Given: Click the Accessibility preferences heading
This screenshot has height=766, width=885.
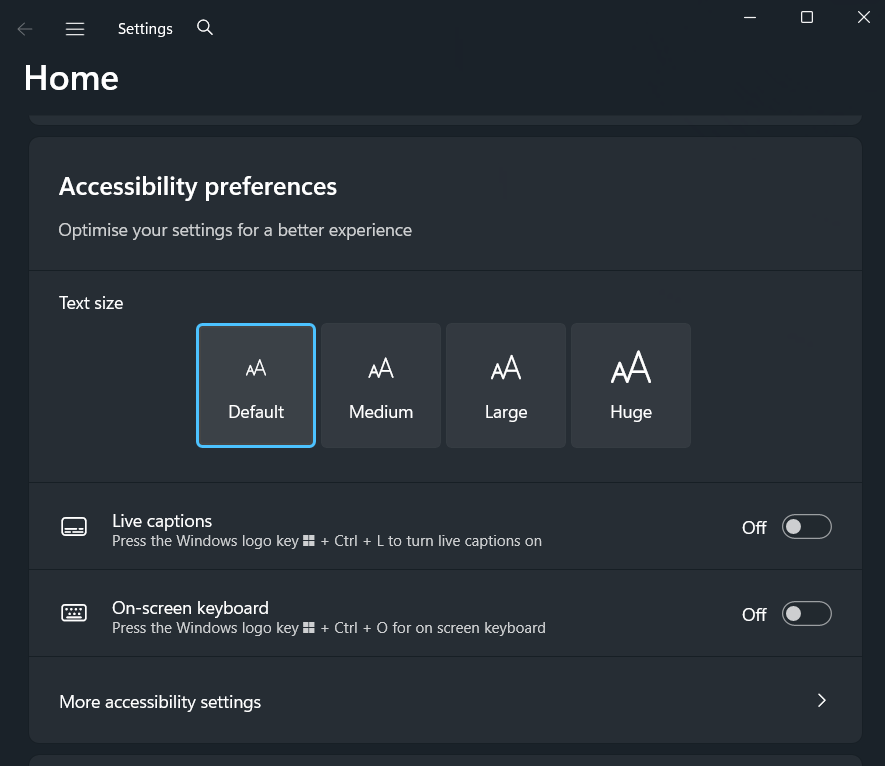Looking at the screenshot, I should tap(198, 187).
